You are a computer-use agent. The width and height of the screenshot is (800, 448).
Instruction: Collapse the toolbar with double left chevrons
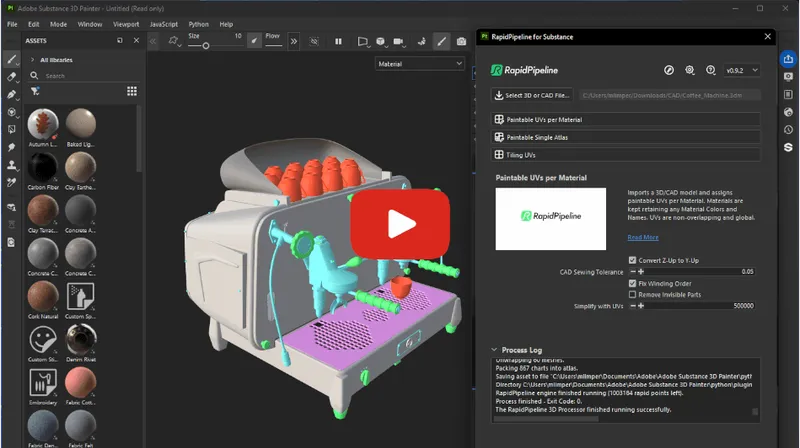click(x=153, y=41)
